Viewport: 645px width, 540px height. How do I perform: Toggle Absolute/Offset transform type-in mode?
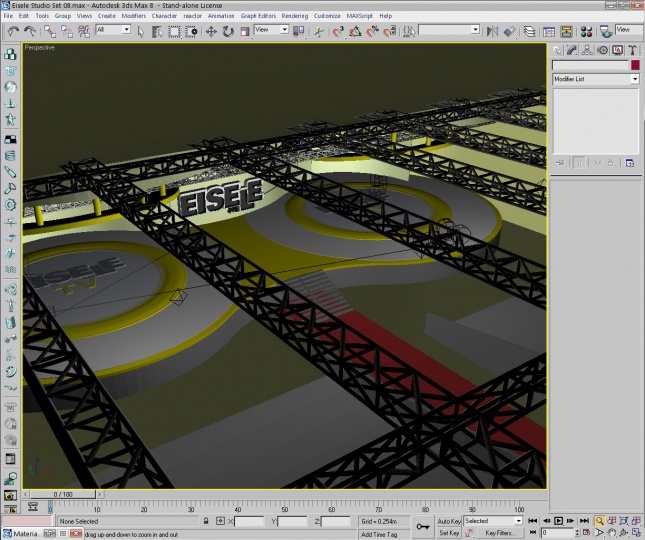click(220, 521)
